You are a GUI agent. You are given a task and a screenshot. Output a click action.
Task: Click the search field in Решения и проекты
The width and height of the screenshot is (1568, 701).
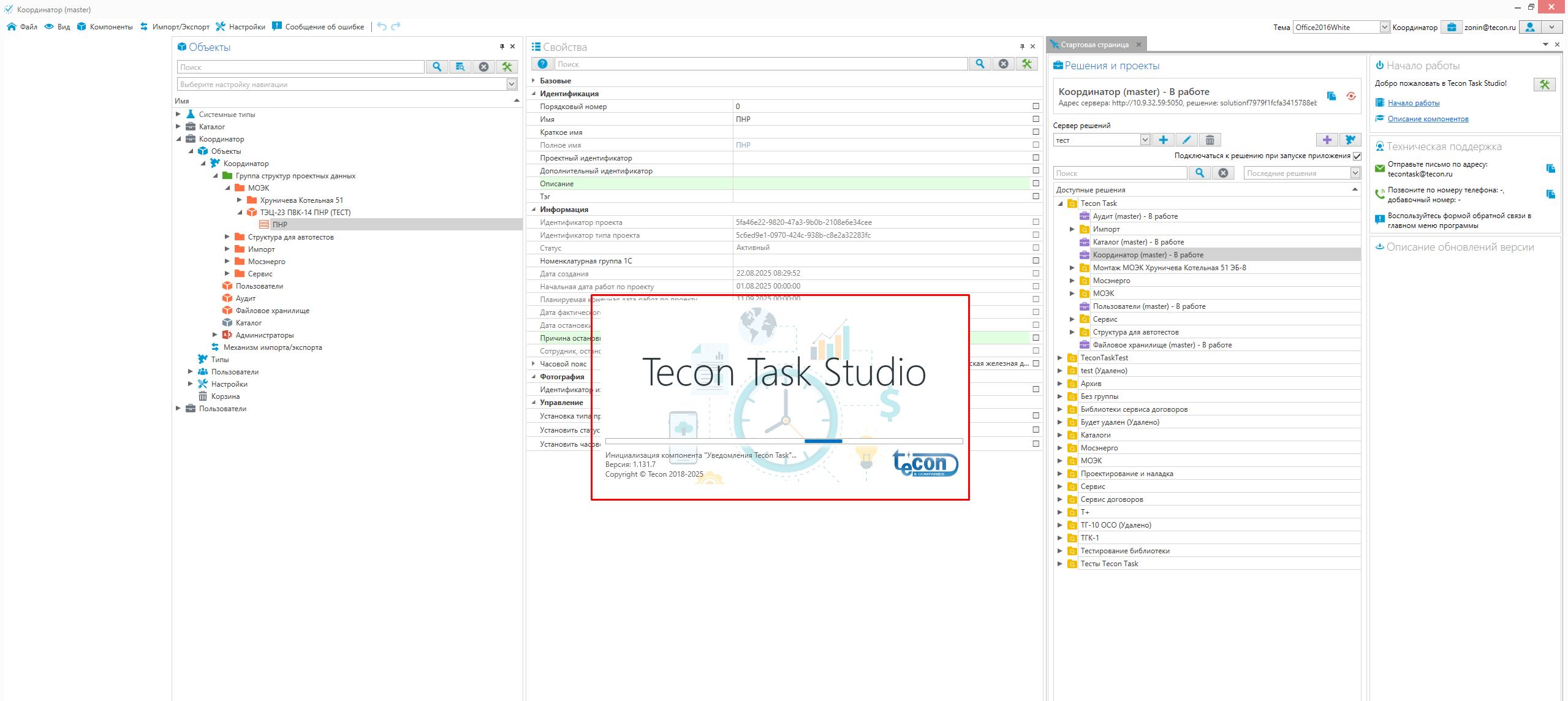(1119, 173)
